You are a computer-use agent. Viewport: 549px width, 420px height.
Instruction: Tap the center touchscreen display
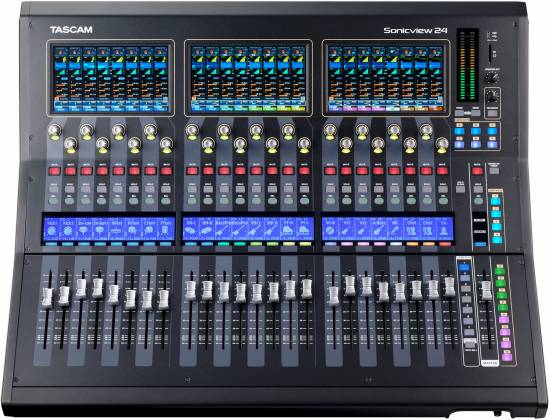(x=248, y=78)
